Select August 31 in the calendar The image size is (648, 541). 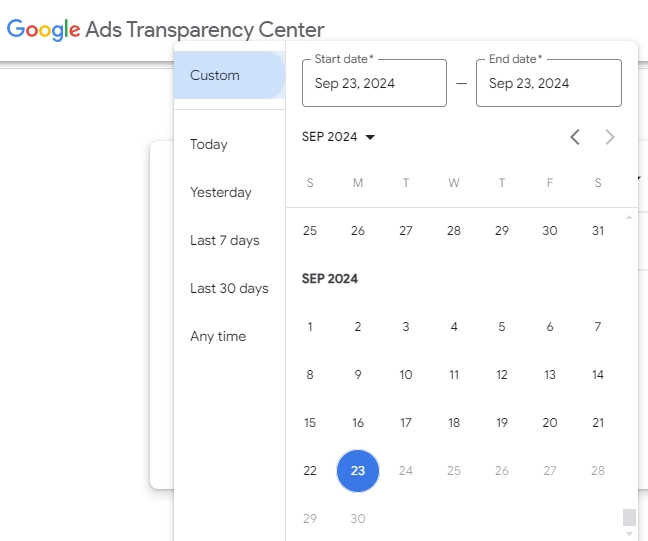[598, 231]
